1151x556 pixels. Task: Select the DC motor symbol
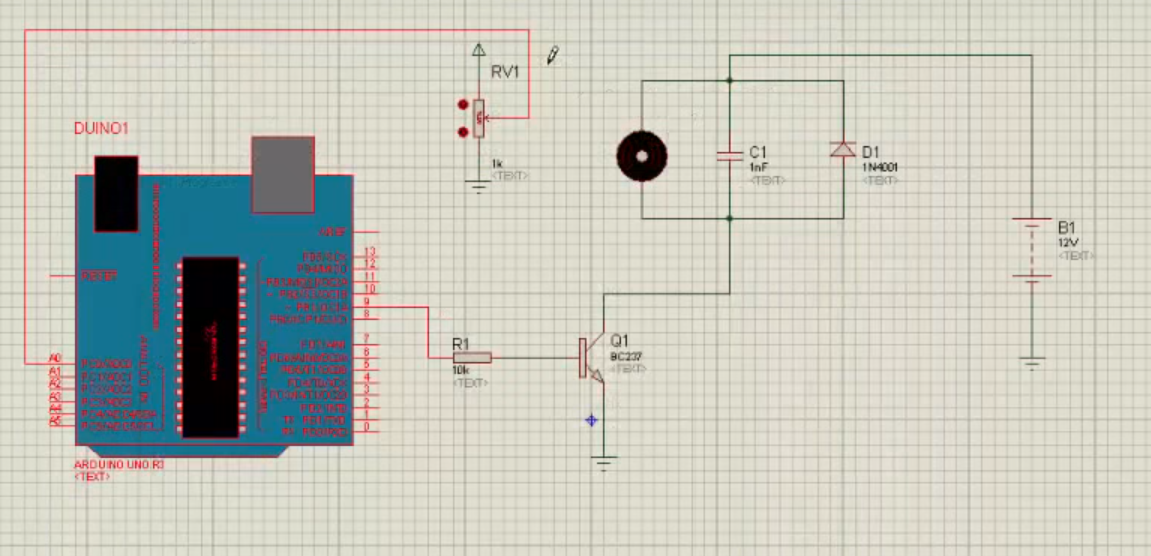pos(642,156)
